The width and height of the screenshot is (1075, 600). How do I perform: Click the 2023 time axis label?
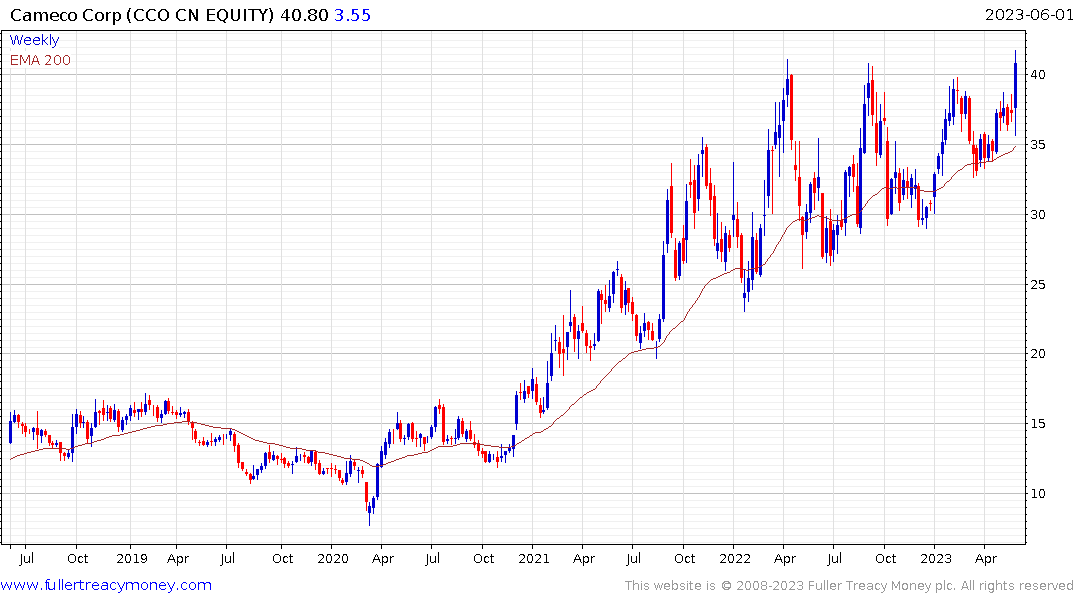coord(936,558)
